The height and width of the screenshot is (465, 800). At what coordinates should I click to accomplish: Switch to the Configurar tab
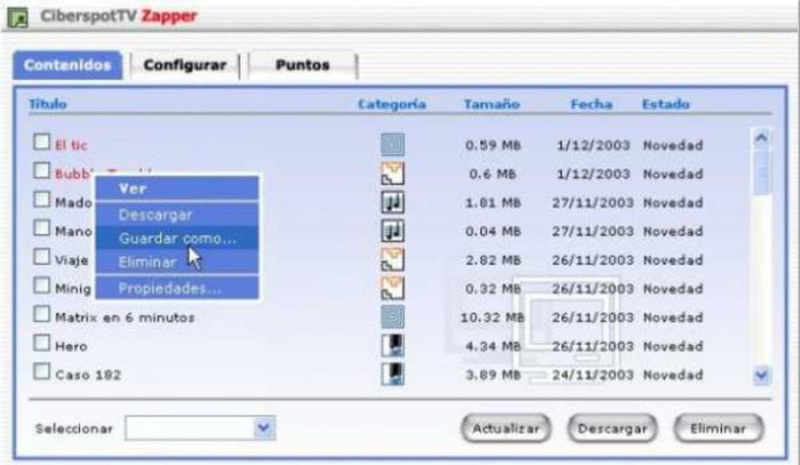click(185, 65)
